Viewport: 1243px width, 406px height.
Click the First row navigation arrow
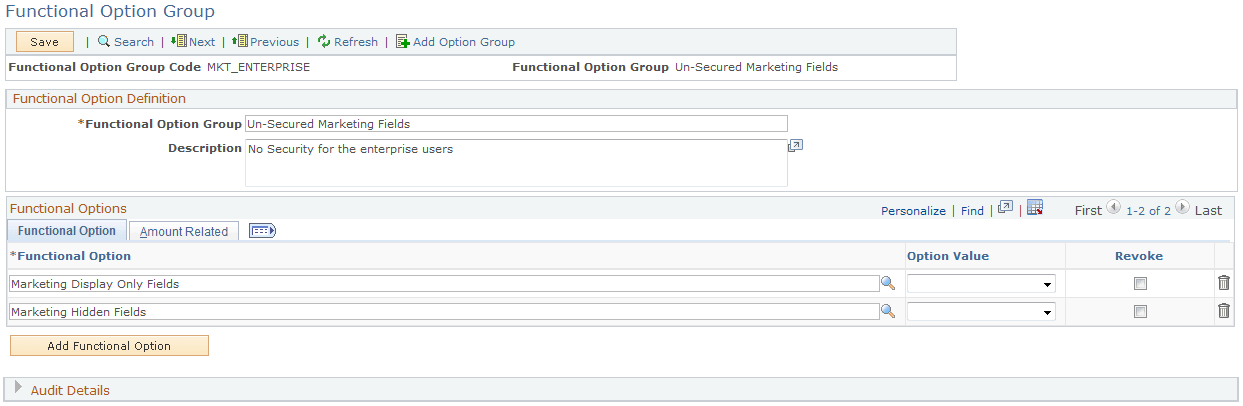pyautogui.click(x=1113, y=208)
